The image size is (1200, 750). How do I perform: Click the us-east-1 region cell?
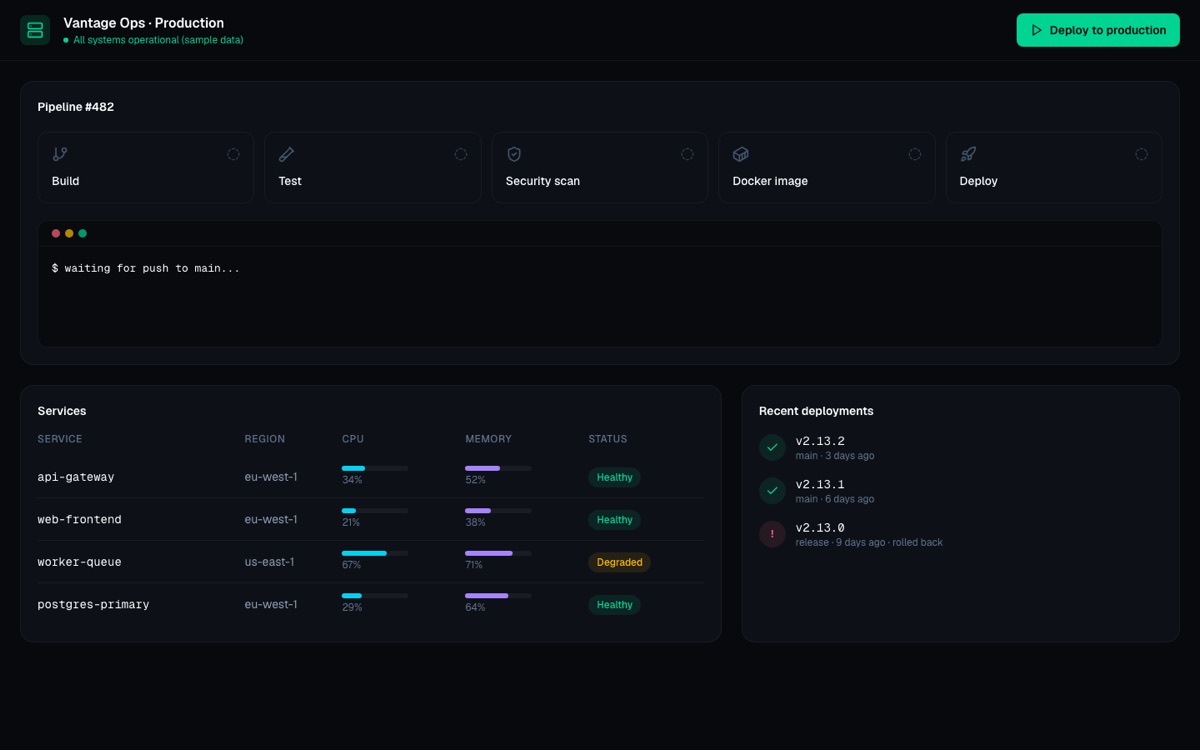(x=270, y=562)
